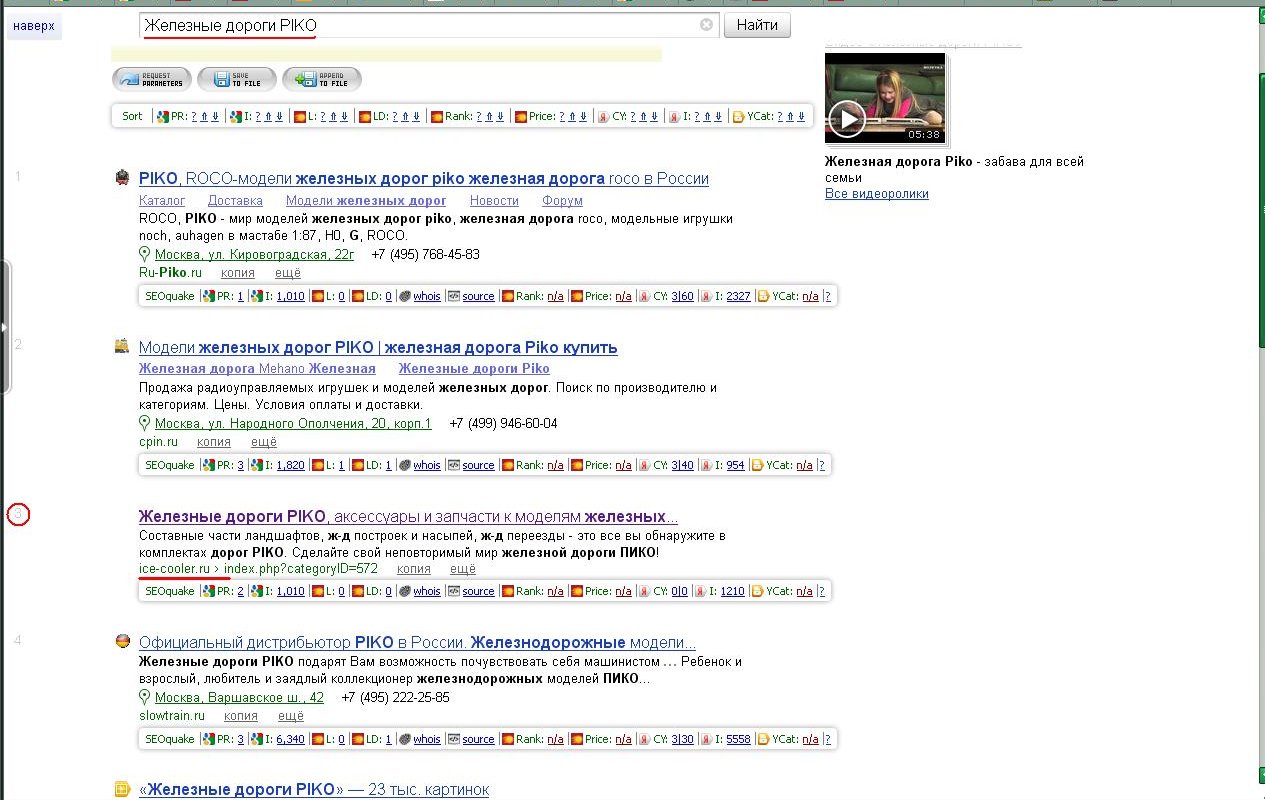Image resolution: width=1265 pixels, height=800 pixels.
Task: Click map pin for Варшавское ш. address
Action: (x=144, y=697)
